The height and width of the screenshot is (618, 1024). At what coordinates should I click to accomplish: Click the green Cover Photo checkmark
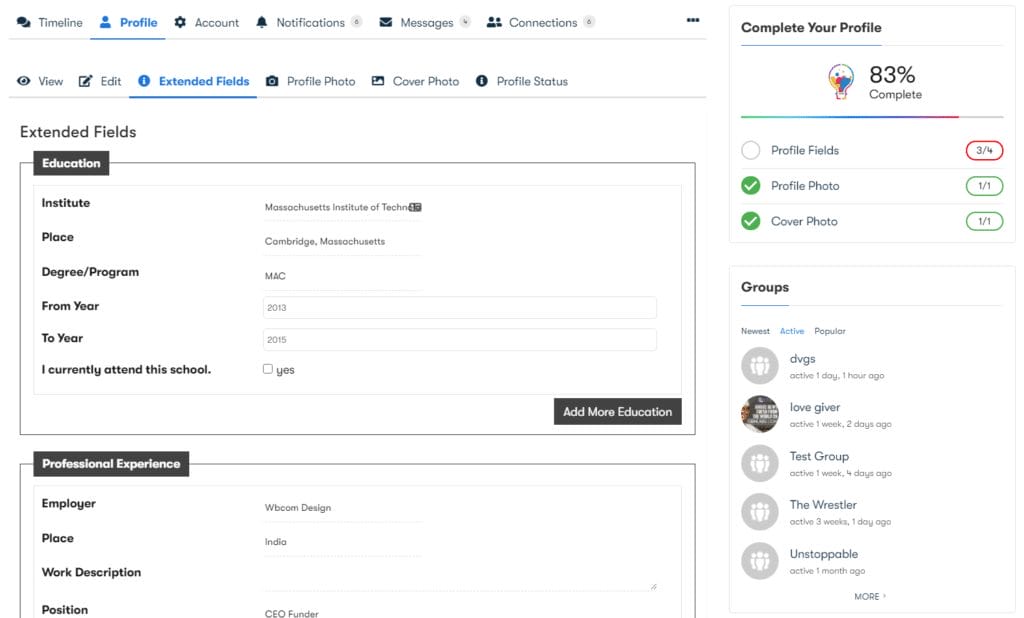(x=750, y=221)
